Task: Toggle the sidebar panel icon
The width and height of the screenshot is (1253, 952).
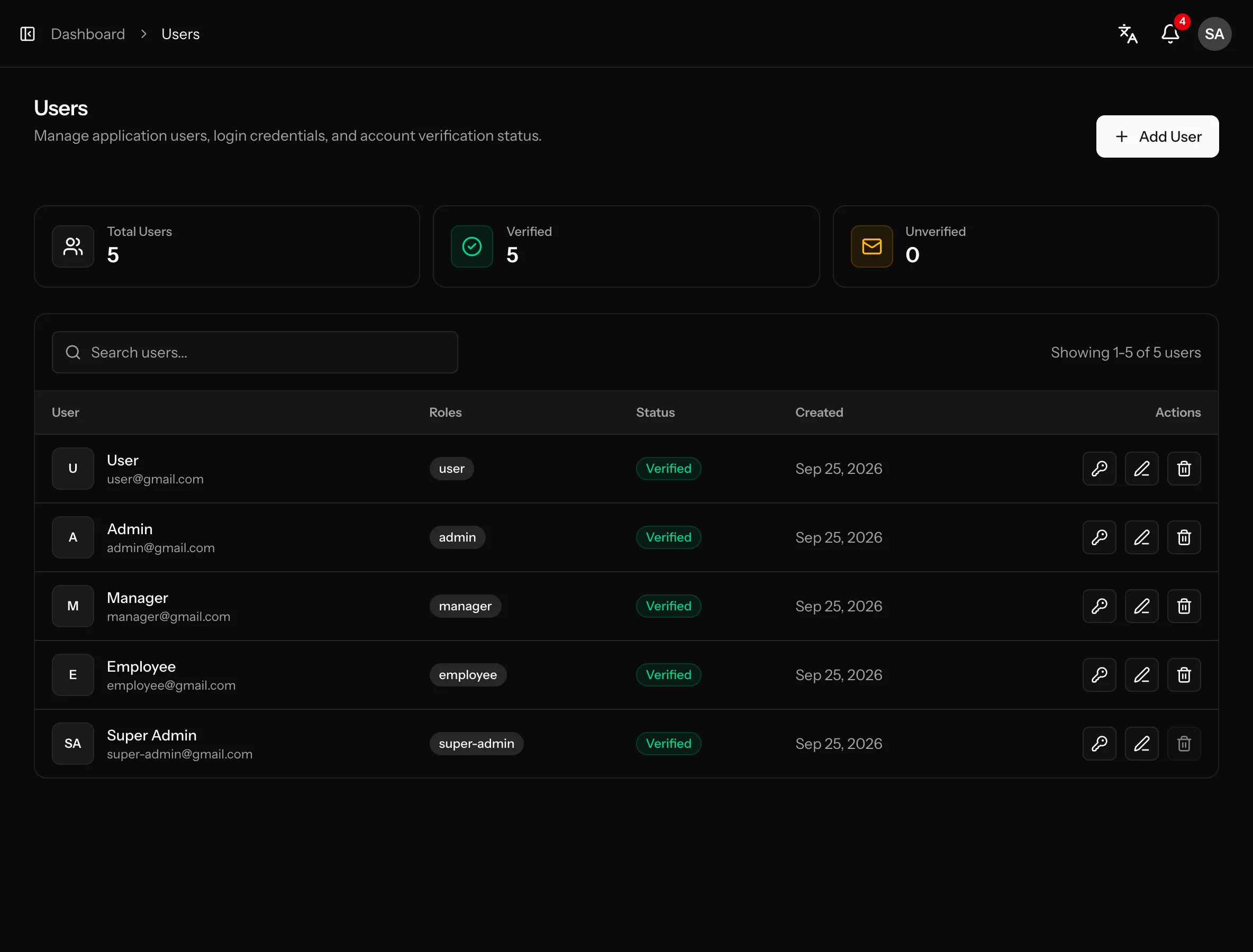Action: (27, 34)
